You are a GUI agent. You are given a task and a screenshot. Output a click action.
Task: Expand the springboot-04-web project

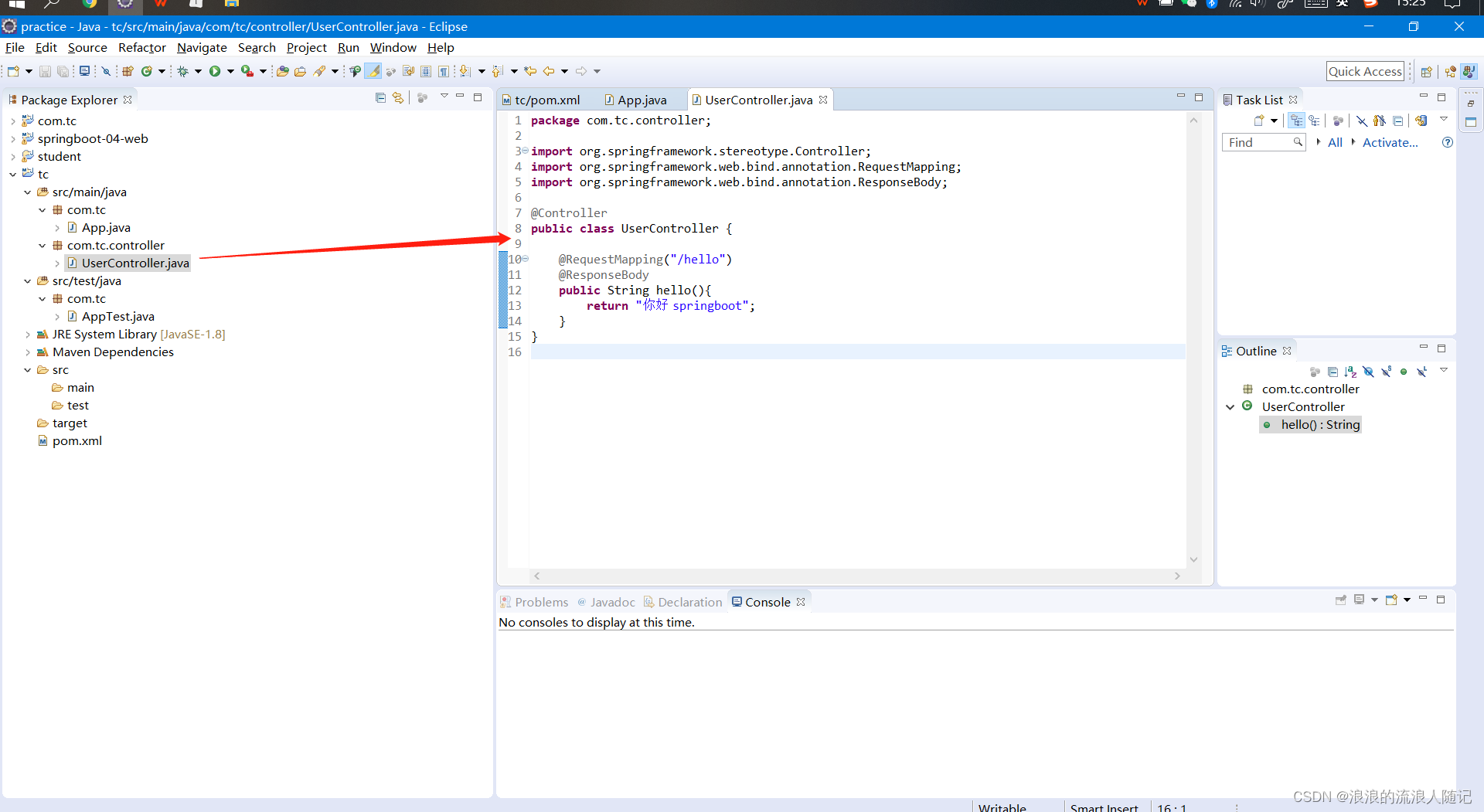point(13,139)
